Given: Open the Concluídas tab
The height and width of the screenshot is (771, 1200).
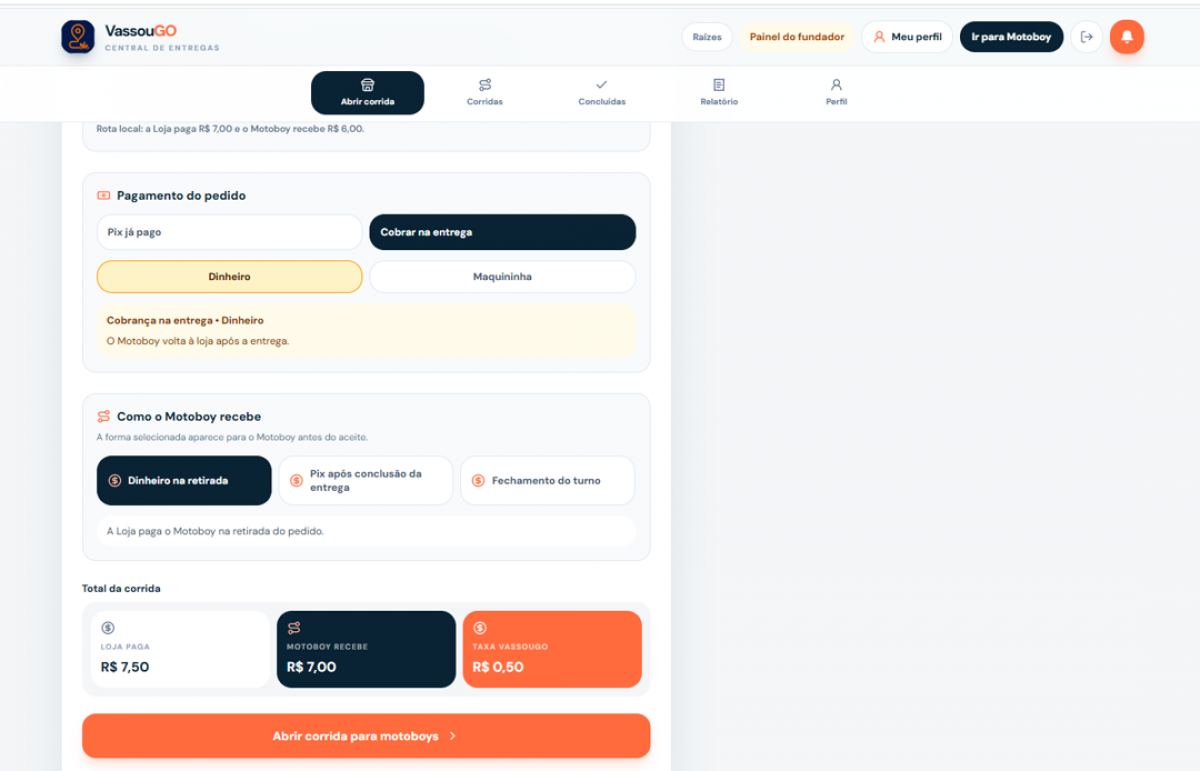Looking at the screenshot, I should (x=601, y=93).
